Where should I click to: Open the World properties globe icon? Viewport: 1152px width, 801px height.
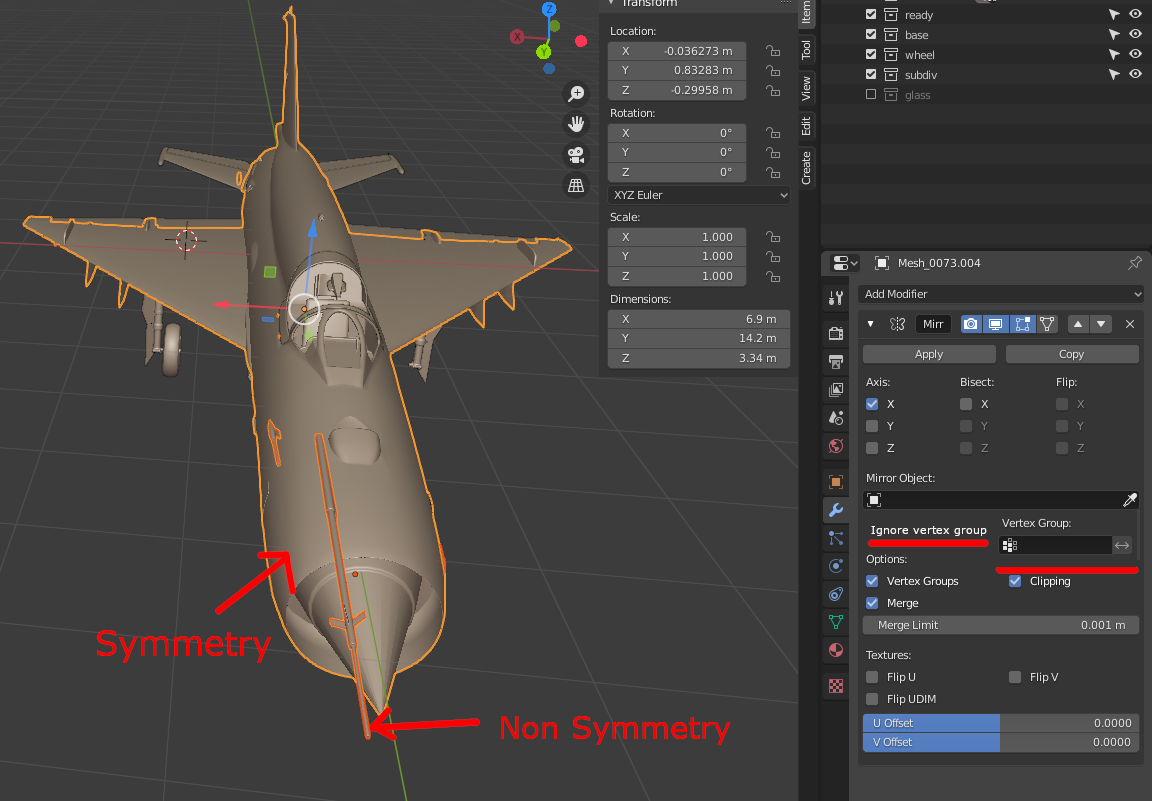(x=836, y=446)
